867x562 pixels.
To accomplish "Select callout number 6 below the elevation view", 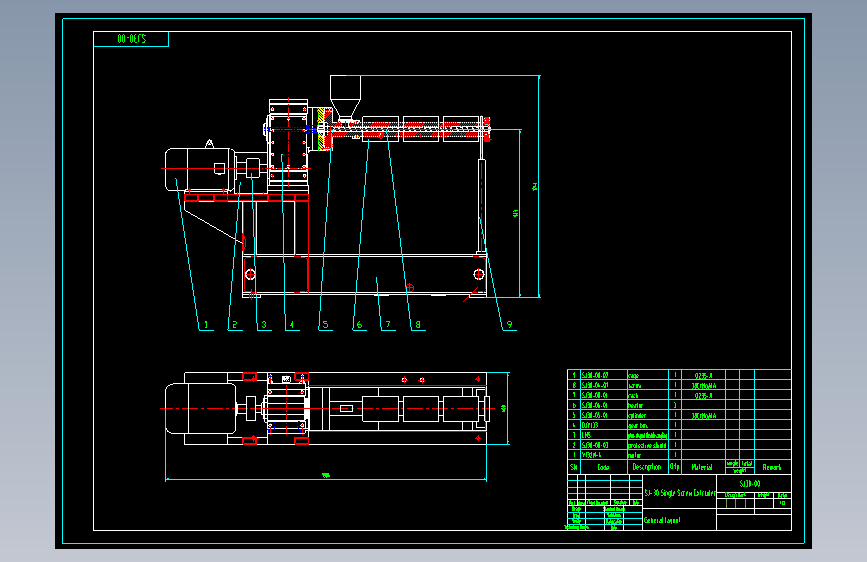I will point(359,325).
